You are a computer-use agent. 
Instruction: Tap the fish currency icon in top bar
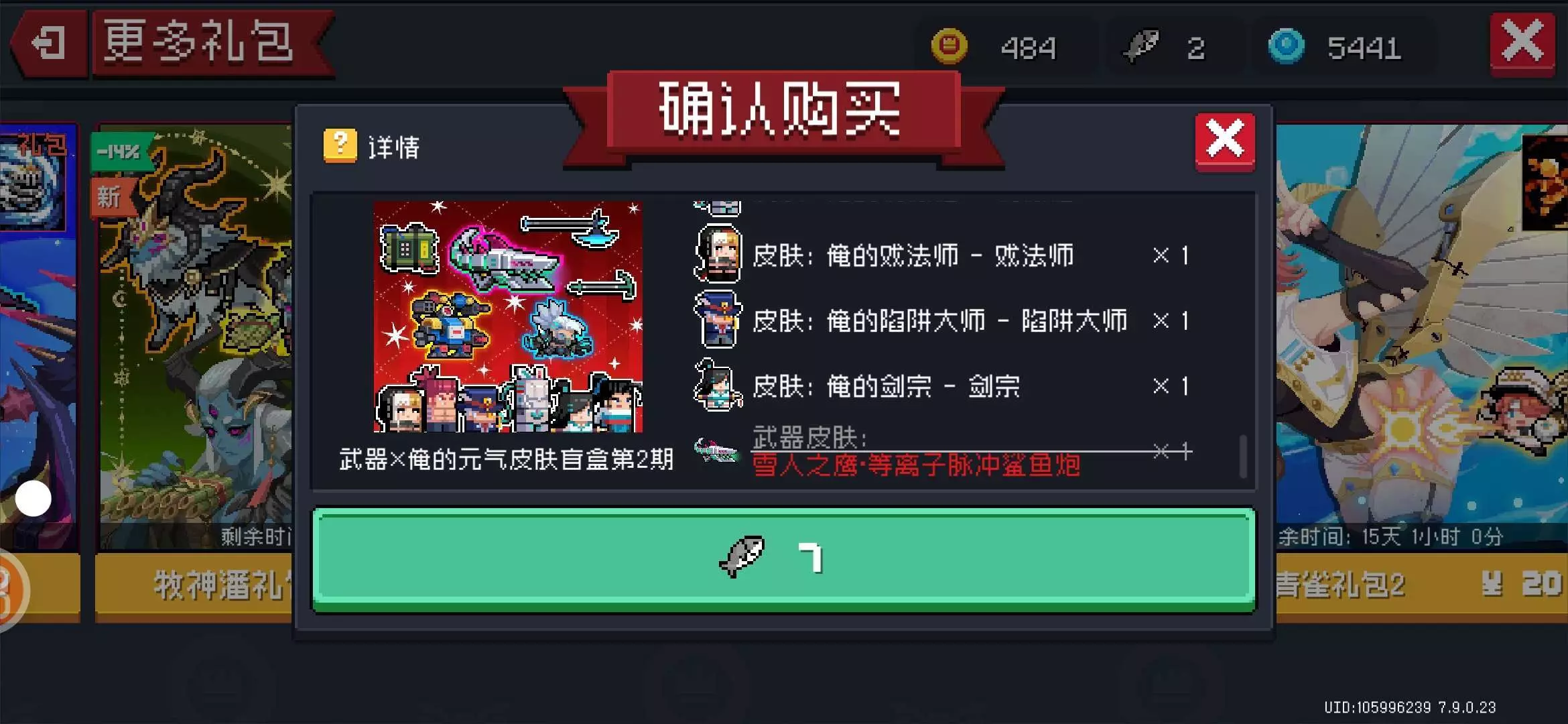pos(1142,46)
